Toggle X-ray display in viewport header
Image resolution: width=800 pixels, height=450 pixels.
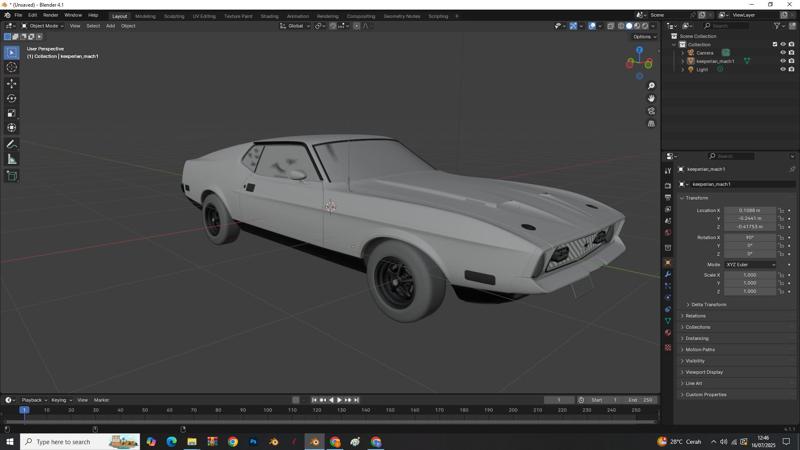point(610,26)
